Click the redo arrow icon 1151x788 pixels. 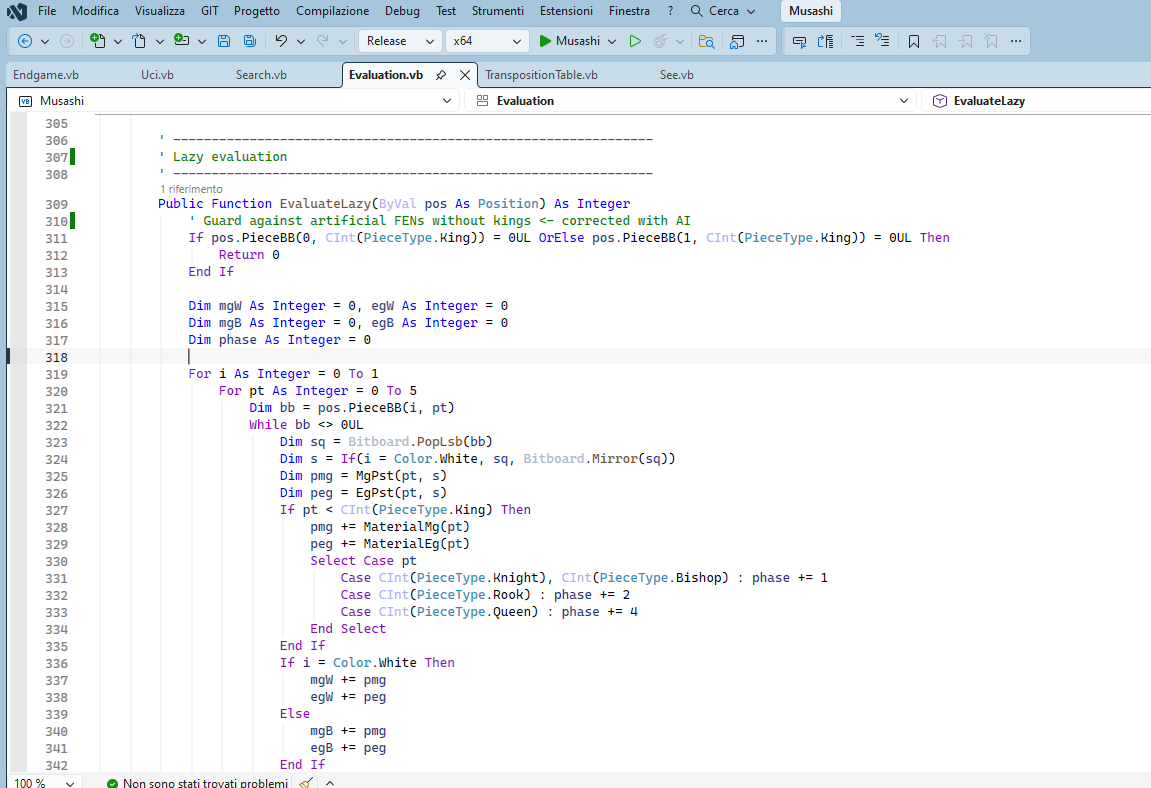[x=322, y=41]
